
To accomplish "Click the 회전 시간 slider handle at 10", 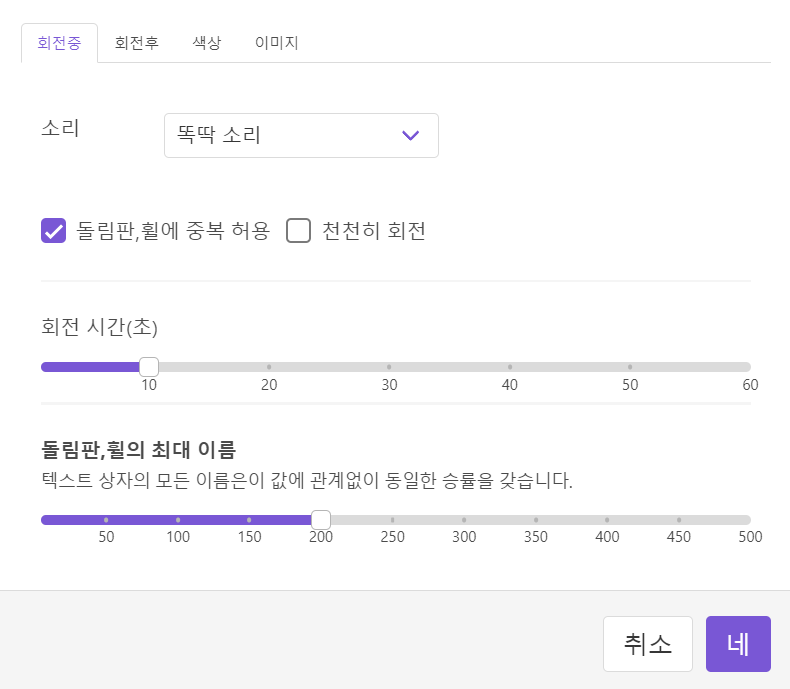I will [149, 367].
